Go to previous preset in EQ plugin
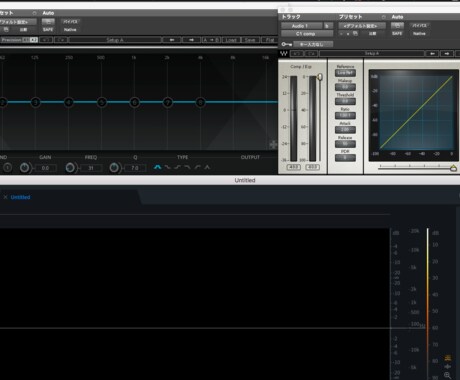This screenshot has height=380, width=460. click(172, 40)
